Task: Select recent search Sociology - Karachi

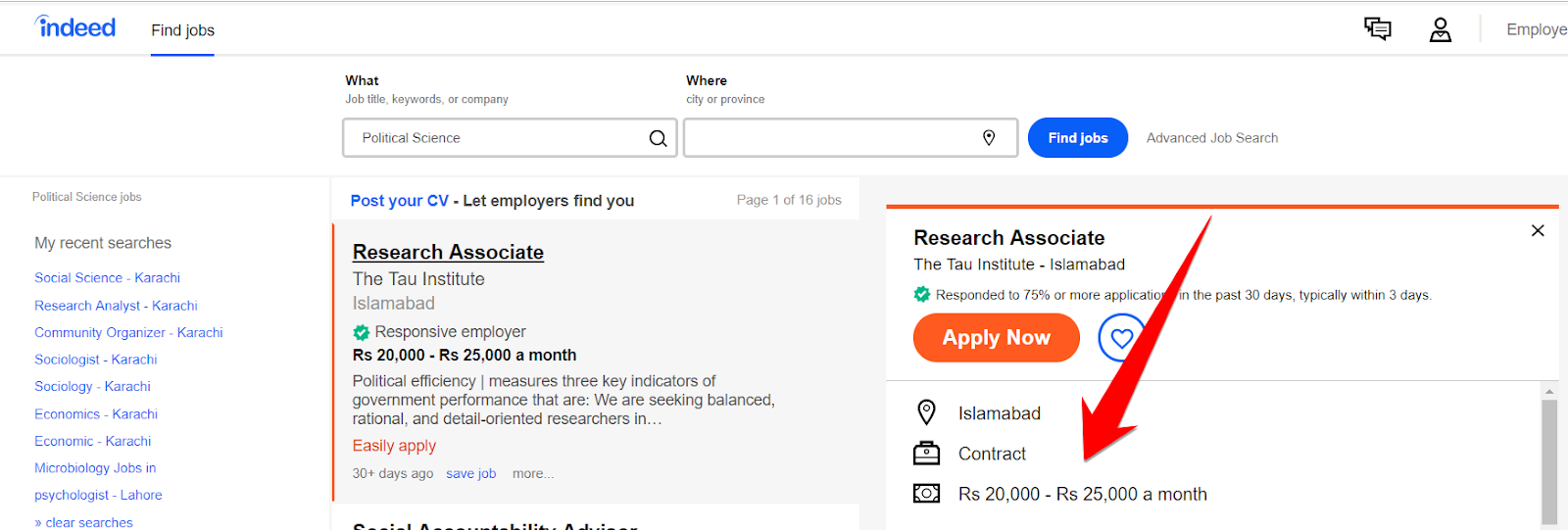Action: 93,387
